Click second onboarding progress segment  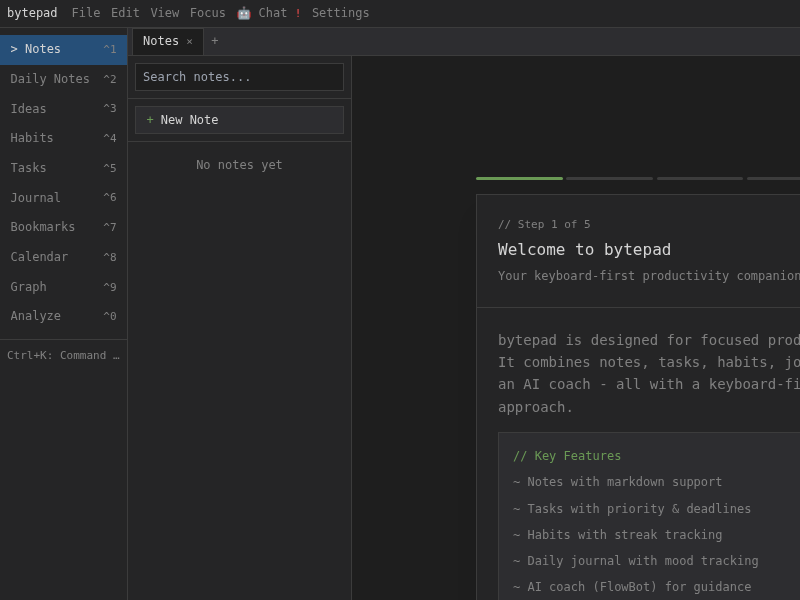tap(610, 179)
